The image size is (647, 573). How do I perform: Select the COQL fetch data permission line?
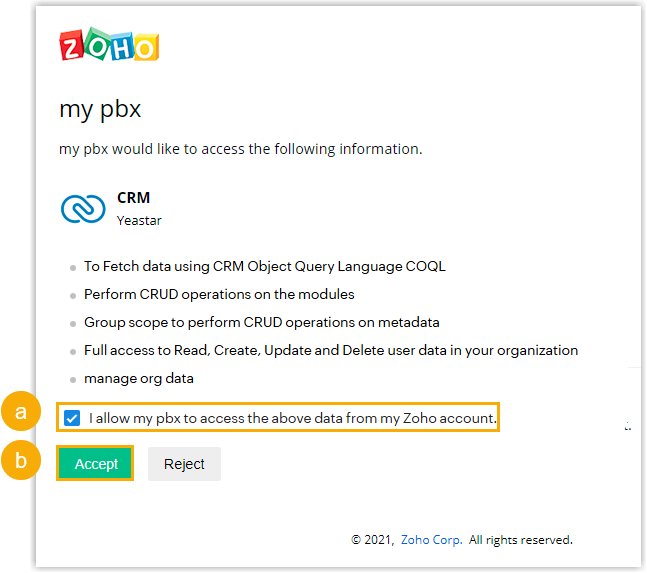tap(264, 267)
